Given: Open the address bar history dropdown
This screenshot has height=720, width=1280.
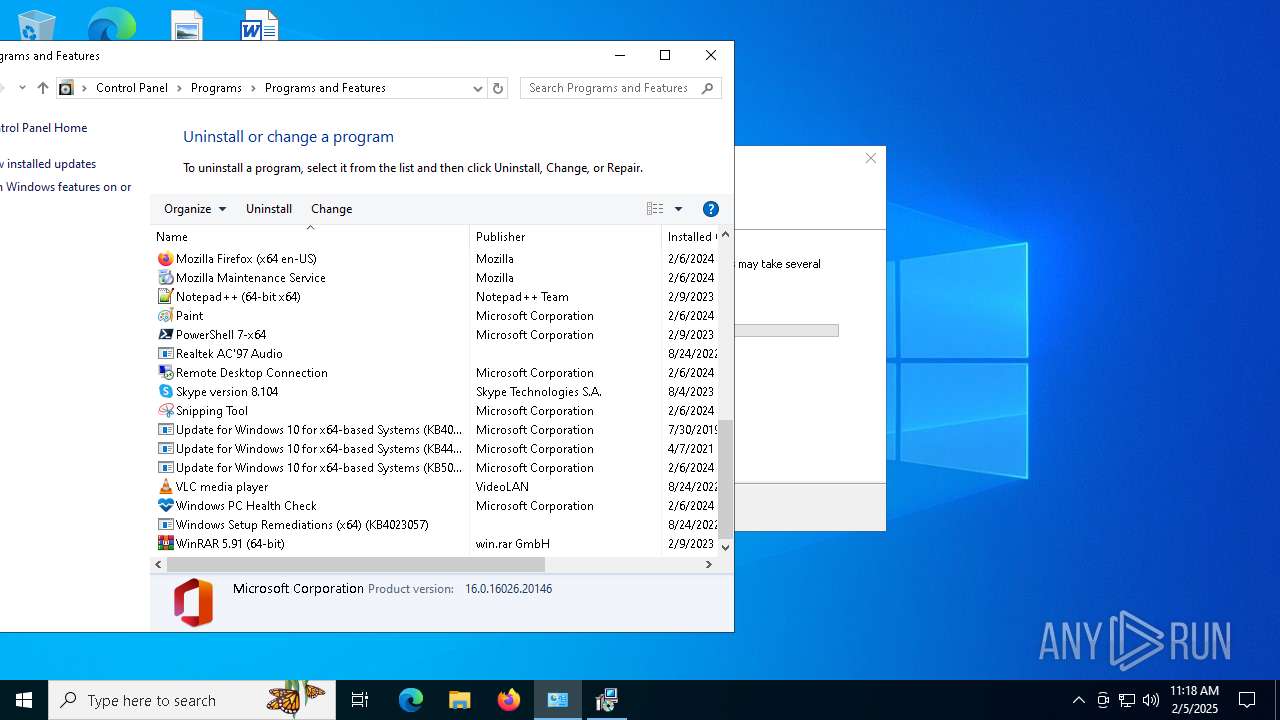Looking at the screenshot, I should click(x=477, y=88).
